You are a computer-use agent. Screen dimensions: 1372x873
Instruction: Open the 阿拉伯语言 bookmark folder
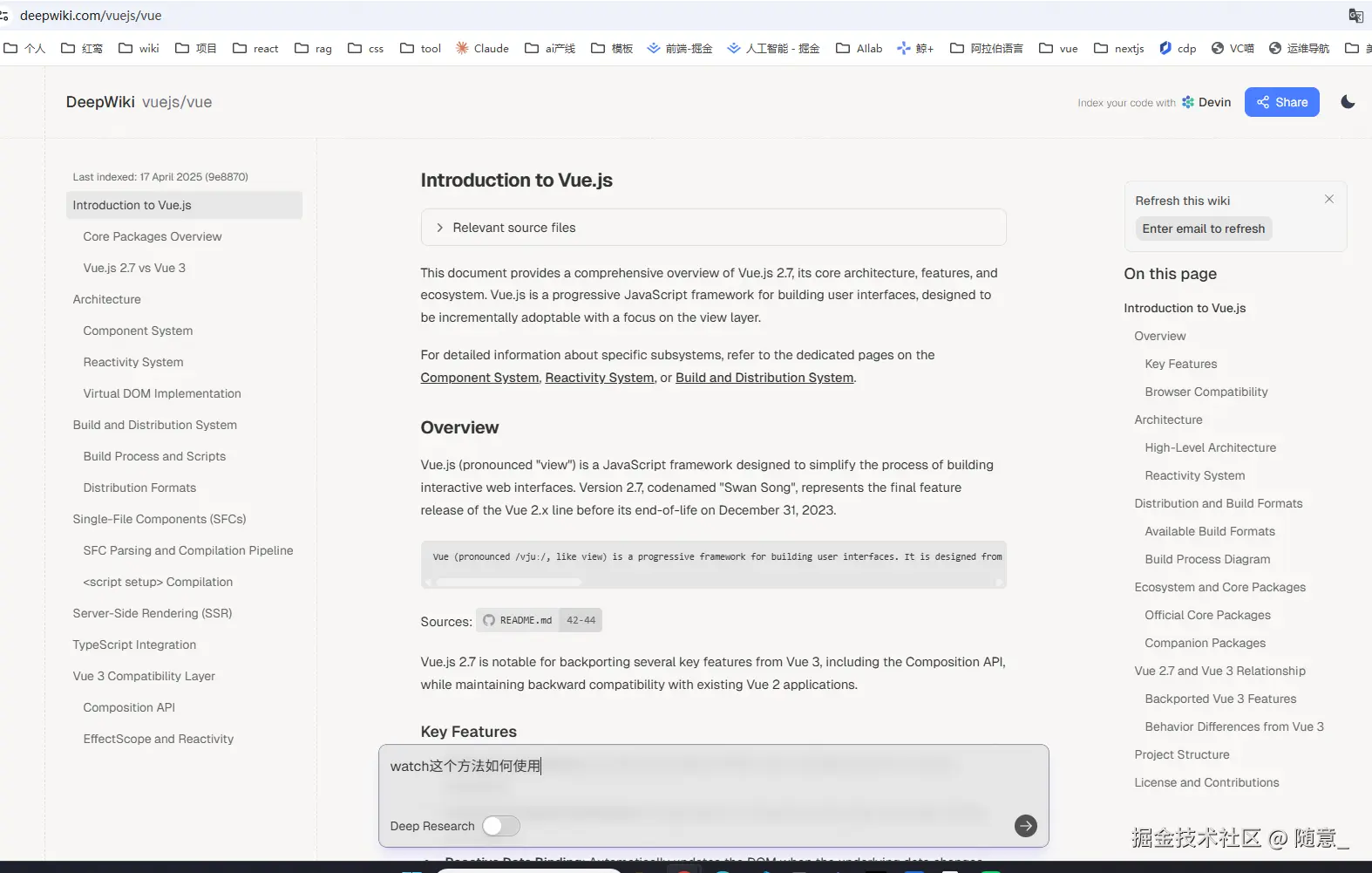[987, 49]
